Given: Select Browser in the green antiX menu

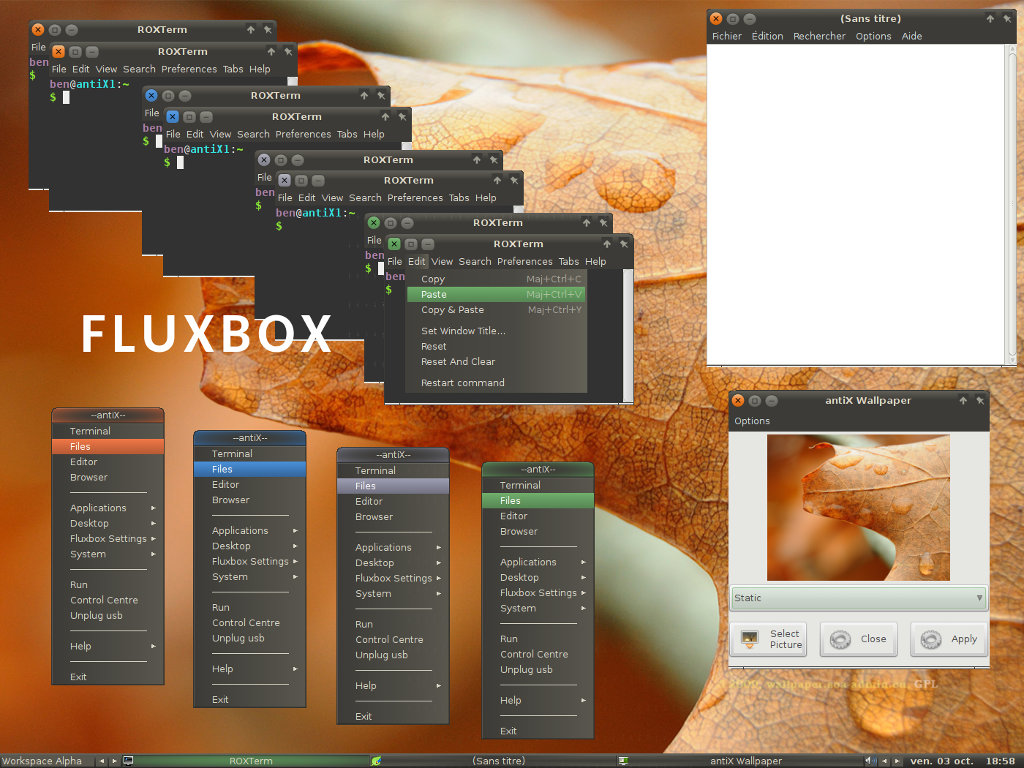Looking at the screenshot, I should (537, 532).
